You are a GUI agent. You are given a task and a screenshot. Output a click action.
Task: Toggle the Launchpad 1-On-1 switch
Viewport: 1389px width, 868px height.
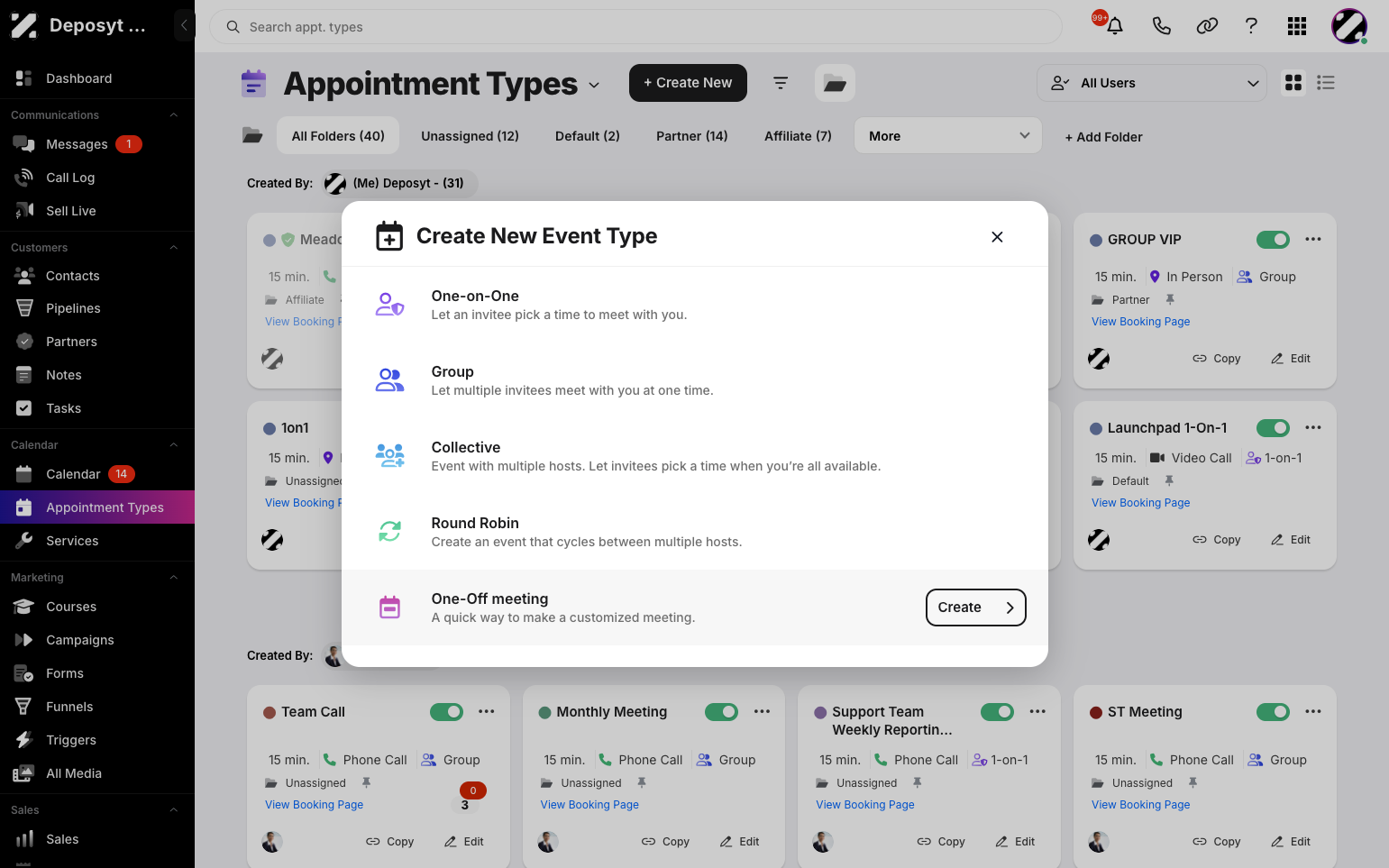(1273, 428)
